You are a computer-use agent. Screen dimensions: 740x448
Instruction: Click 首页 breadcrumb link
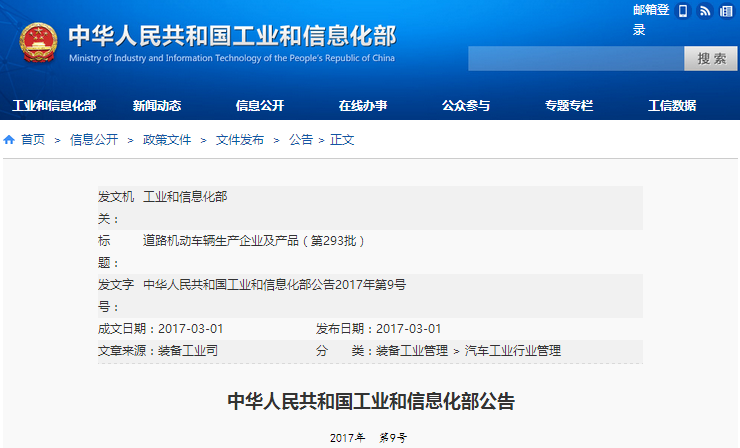coord(33,140)
